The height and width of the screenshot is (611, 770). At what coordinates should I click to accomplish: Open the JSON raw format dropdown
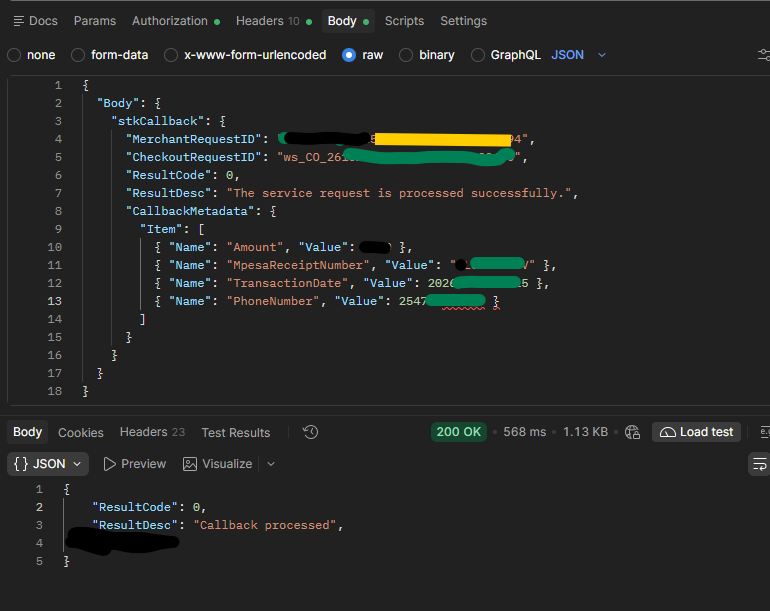[x=578, y=55]
